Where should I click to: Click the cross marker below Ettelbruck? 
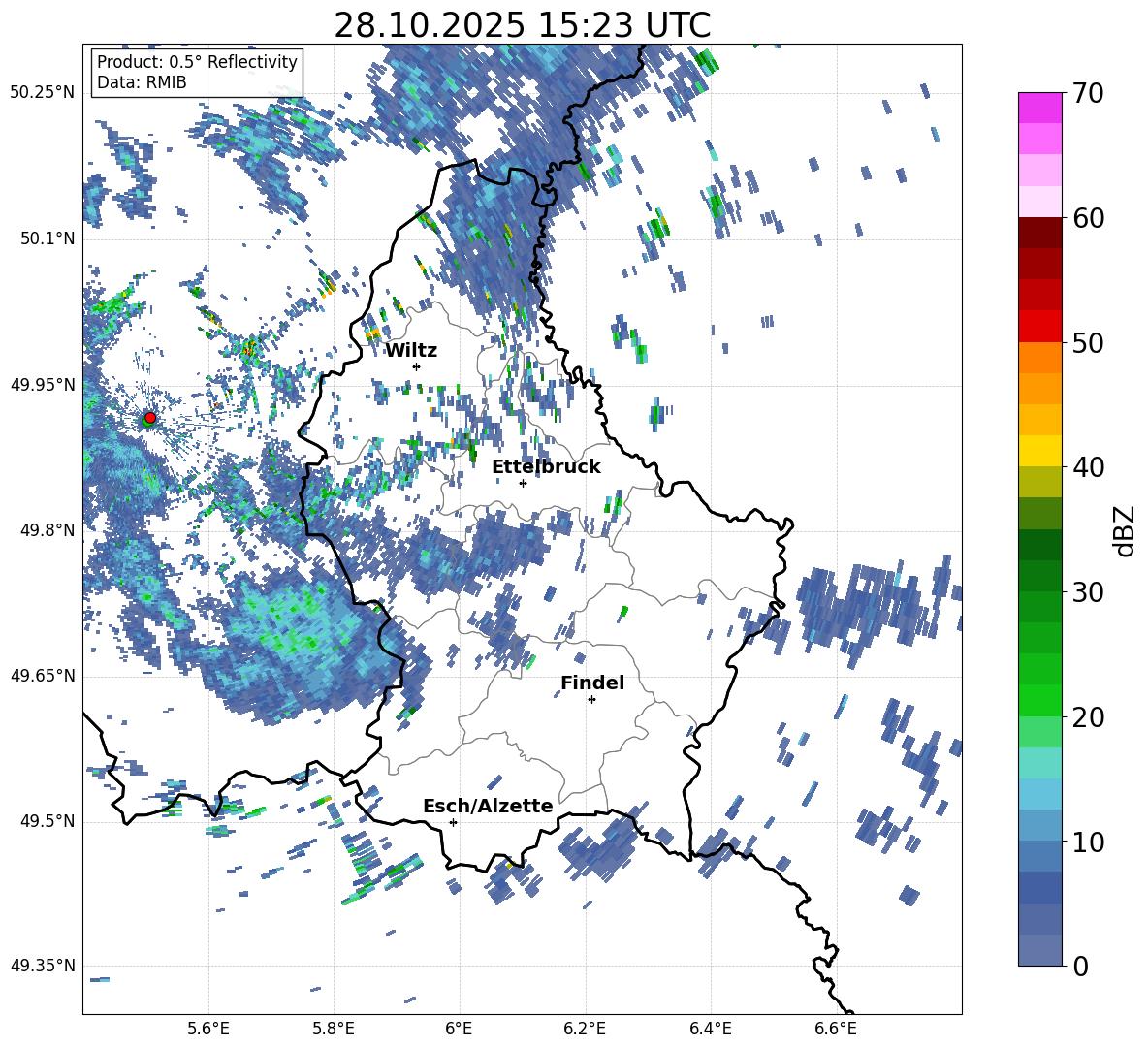tap(523, 483)
